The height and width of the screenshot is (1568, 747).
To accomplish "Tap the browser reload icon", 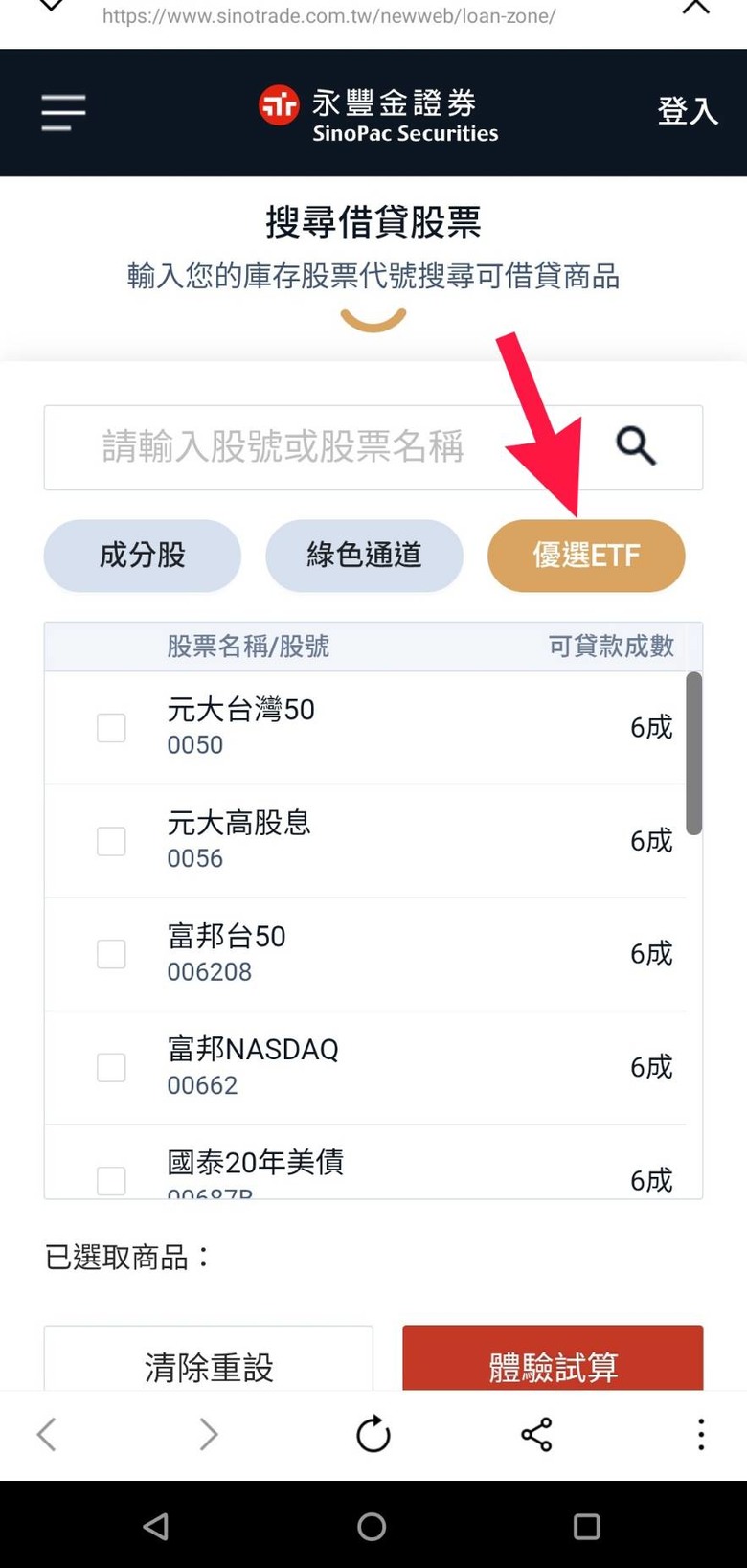I will click(x=373, y=1434).
